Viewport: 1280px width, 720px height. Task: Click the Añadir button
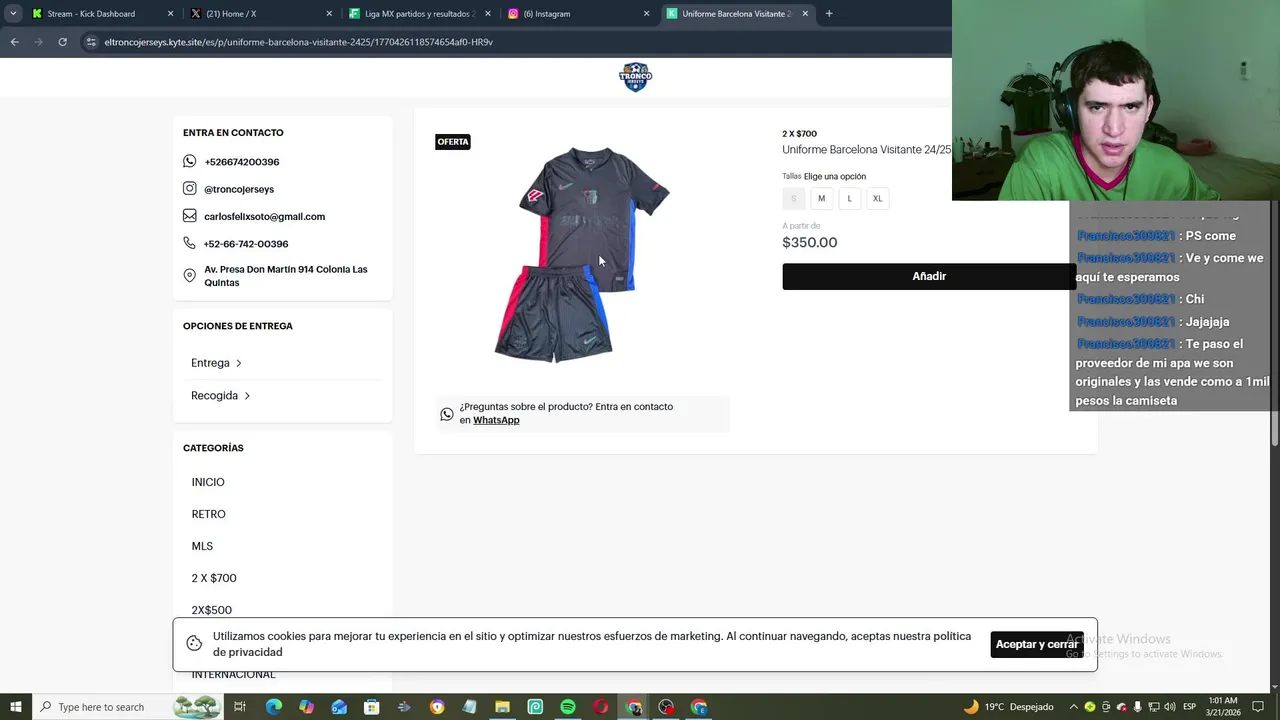(x=929, y=276)
